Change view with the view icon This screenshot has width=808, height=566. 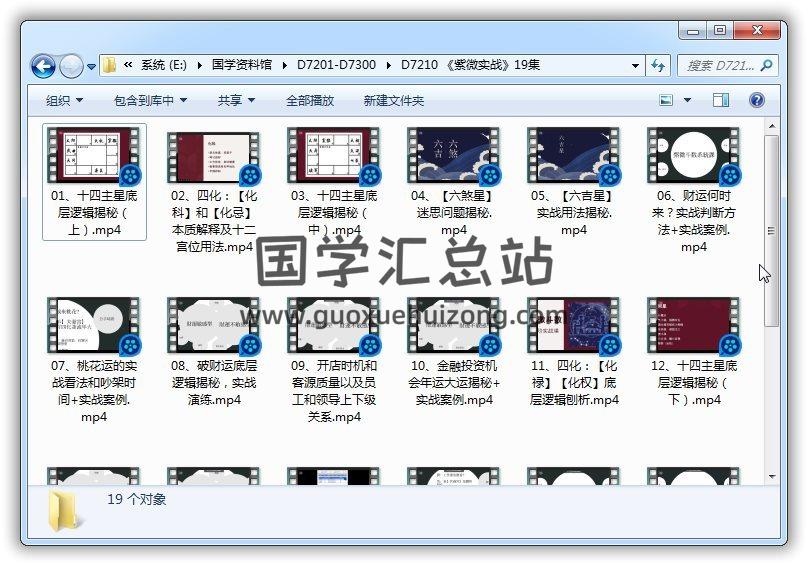click(x=666, y=100)
